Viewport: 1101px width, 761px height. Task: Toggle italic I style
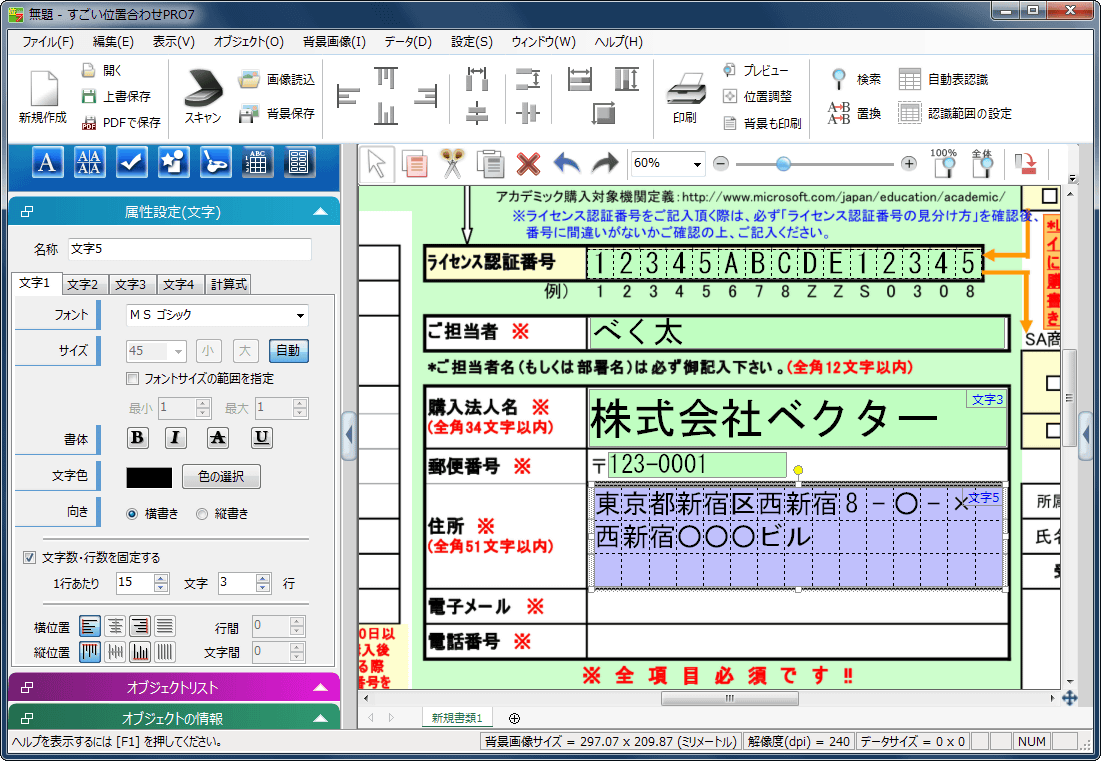tap(176, 438)
